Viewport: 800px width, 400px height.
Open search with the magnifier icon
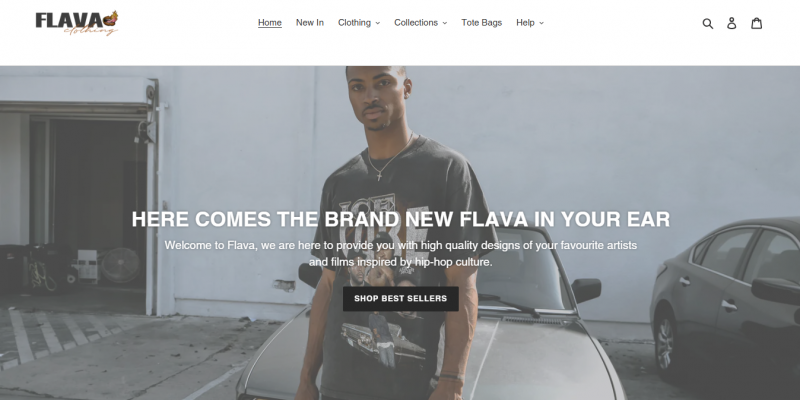coord(708,23)
